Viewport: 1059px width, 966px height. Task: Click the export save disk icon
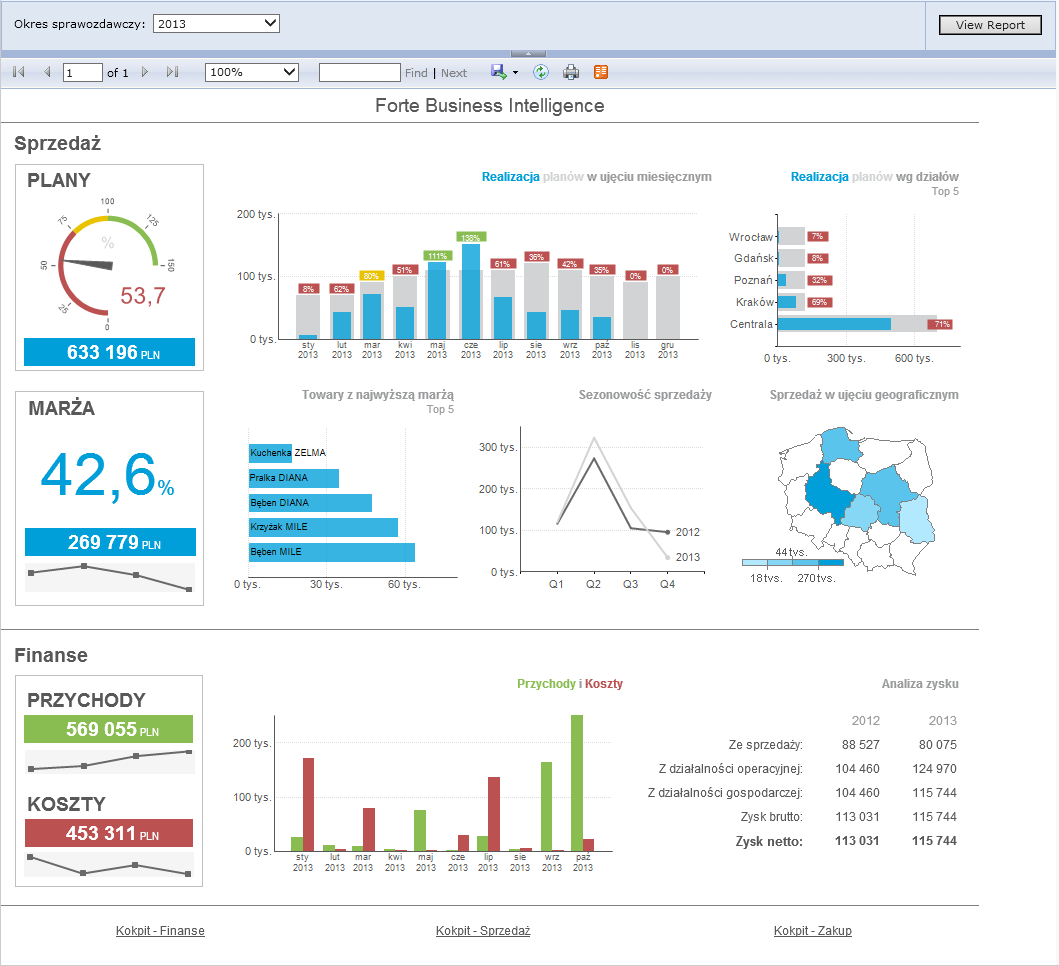498,72
